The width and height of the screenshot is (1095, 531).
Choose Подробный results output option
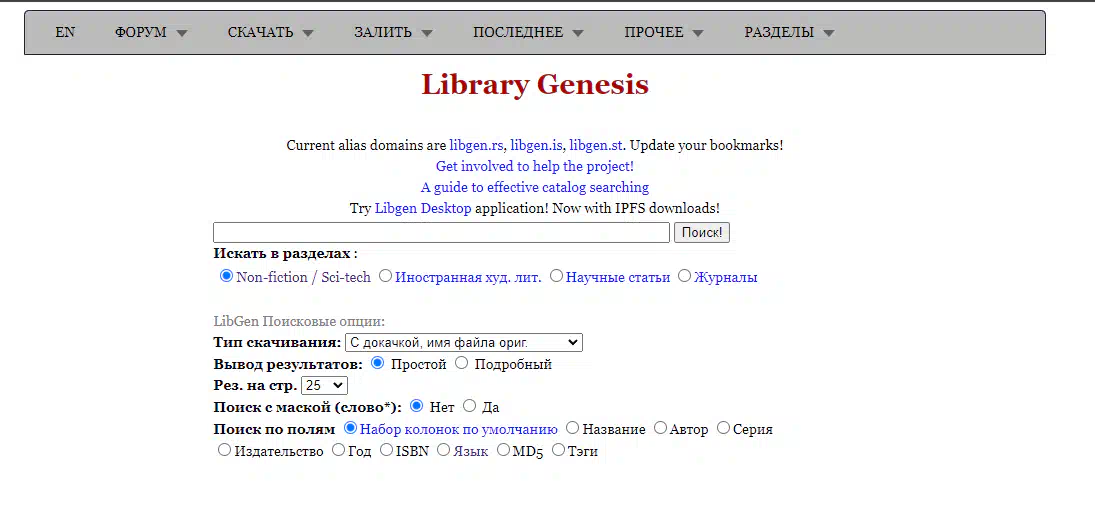tap(462, 363)
